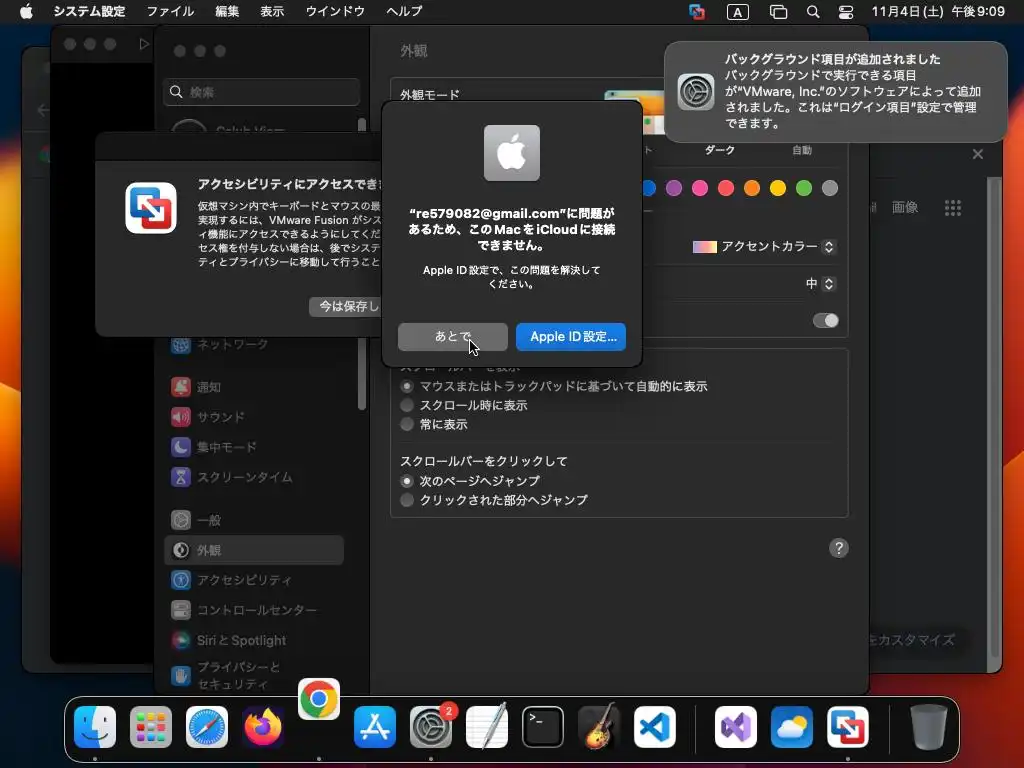
Task: Open the ウインドウ menu
Action: pyautogui.click(x=335, y=11)
